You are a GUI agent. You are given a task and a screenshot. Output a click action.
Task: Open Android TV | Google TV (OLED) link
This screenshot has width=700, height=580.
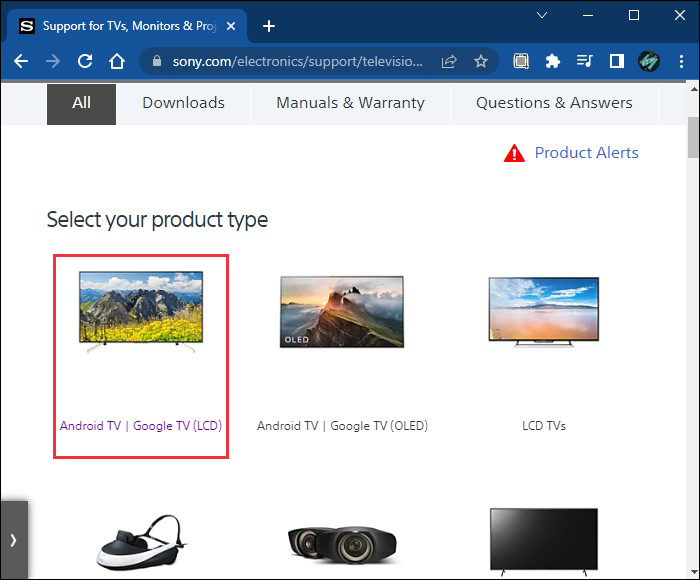click(x=342, y=426)
